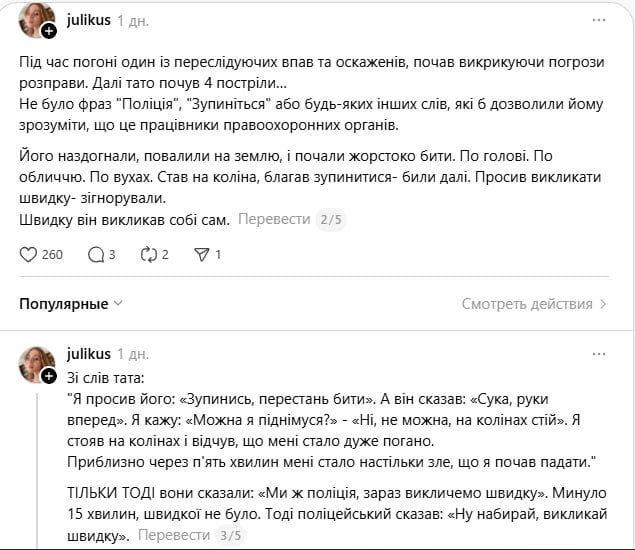Click follow plus badge on second avatar
This screenshot has height=550, width=635.
pyautogui.click(x=49, y=375)
